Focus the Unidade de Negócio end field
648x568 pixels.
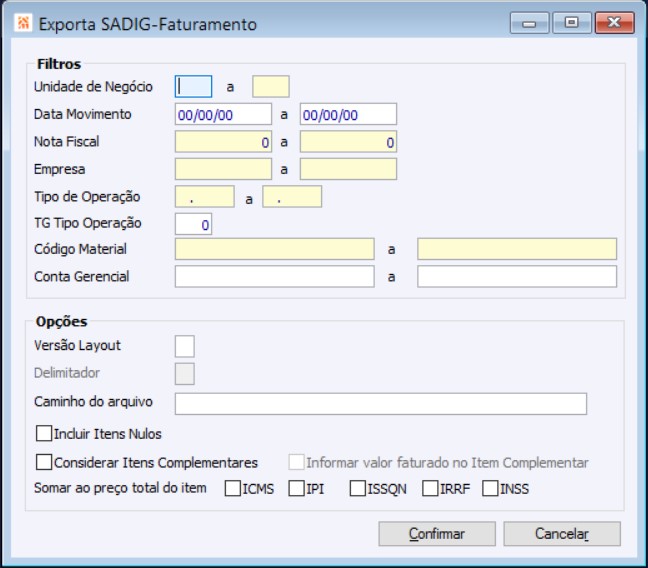click(x=271, y=86)
